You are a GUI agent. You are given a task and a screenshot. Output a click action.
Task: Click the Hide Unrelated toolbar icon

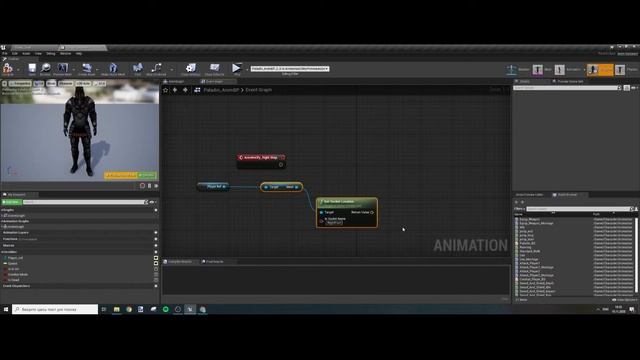[x=156, y=68]
